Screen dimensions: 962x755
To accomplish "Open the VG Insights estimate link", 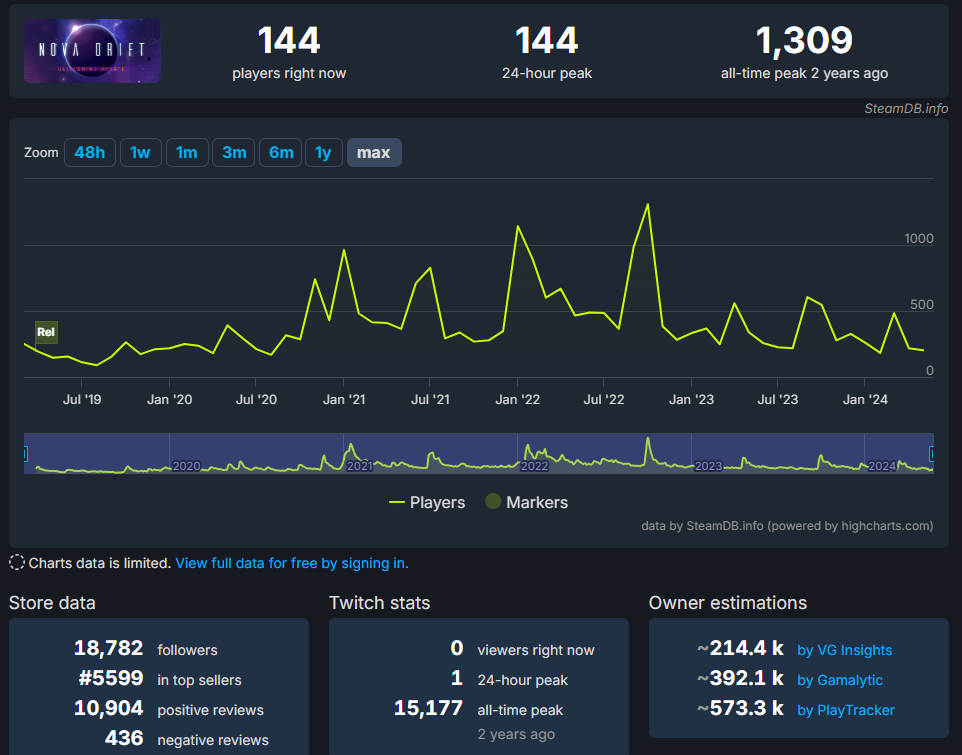I will click(844, 650).
